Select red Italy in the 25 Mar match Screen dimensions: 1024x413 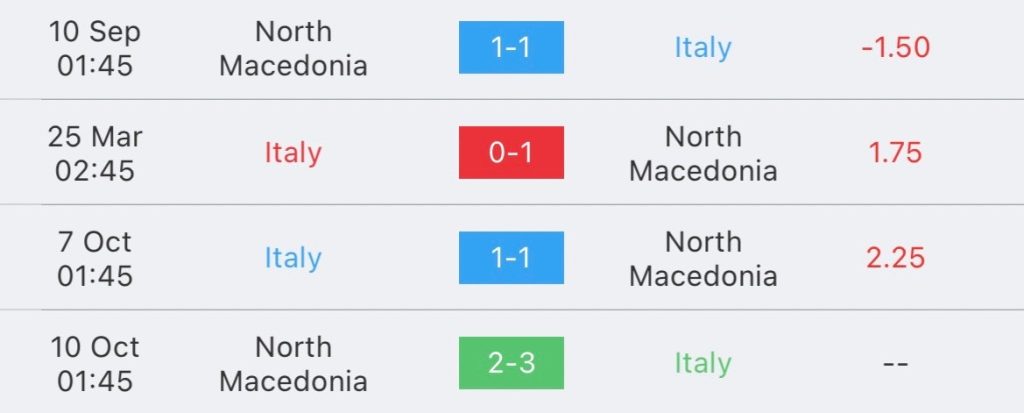pyautogui.click(x=293, y=153)
